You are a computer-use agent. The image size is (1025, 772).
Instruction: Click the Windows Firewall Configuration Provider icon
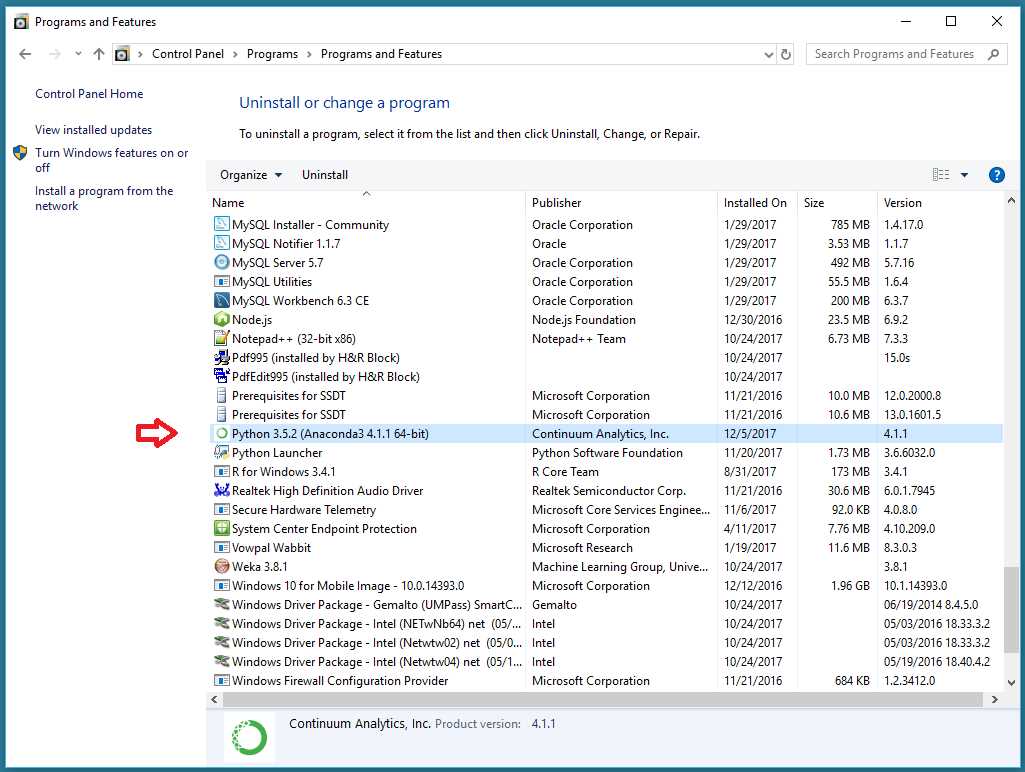(x=222, y=680)
